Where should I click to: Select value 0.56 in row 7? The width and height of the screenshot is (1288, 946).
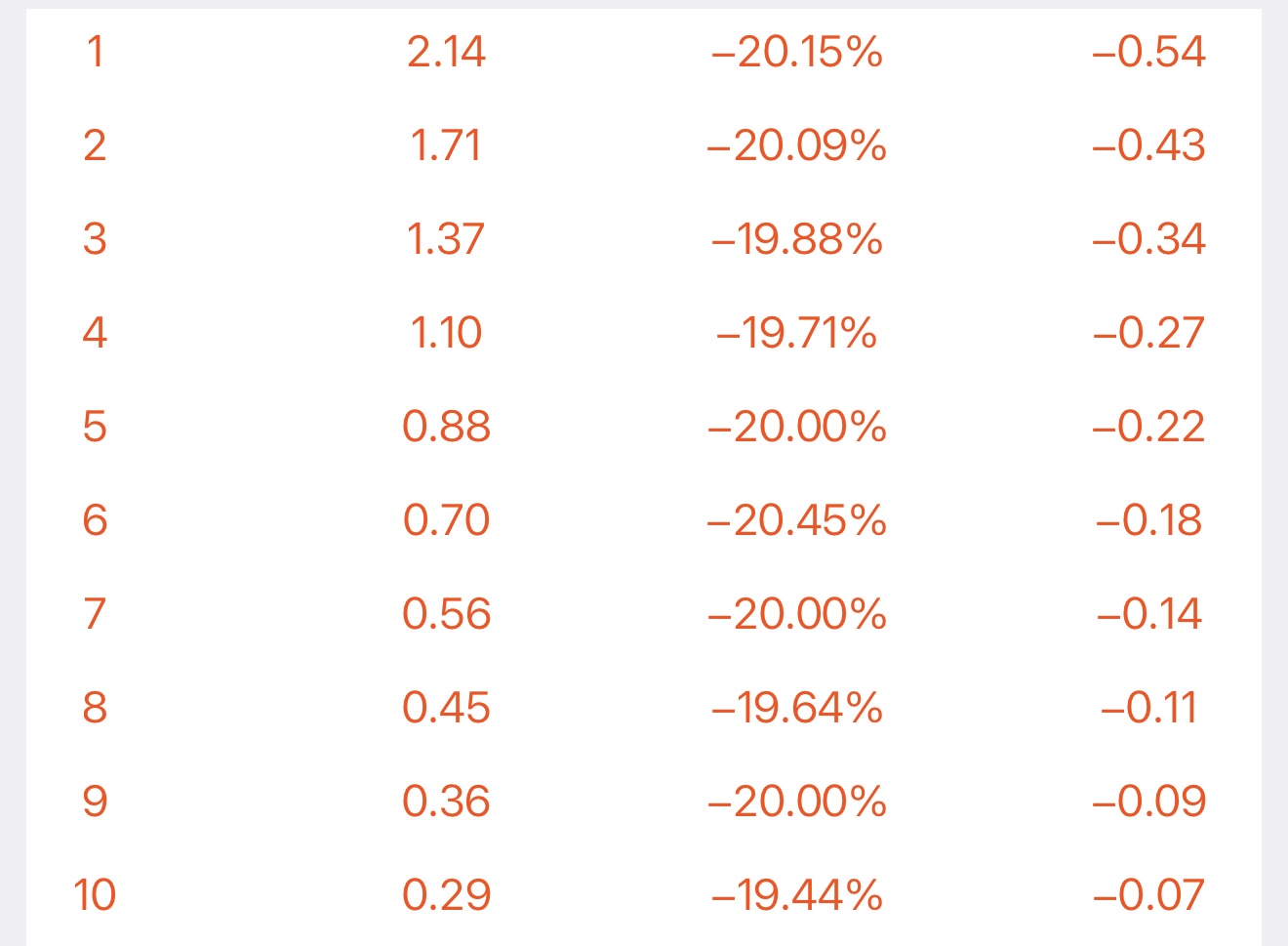pos(446,614)
